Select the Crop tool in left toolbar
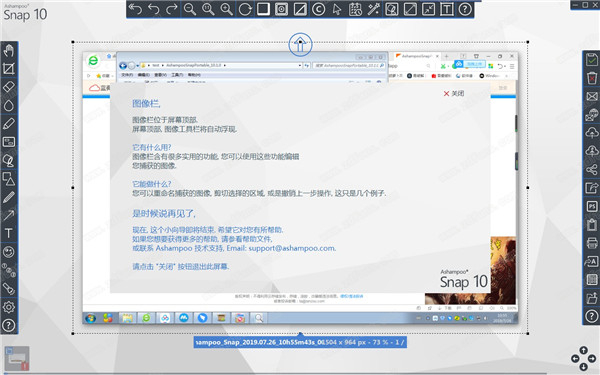 point(8,68)
